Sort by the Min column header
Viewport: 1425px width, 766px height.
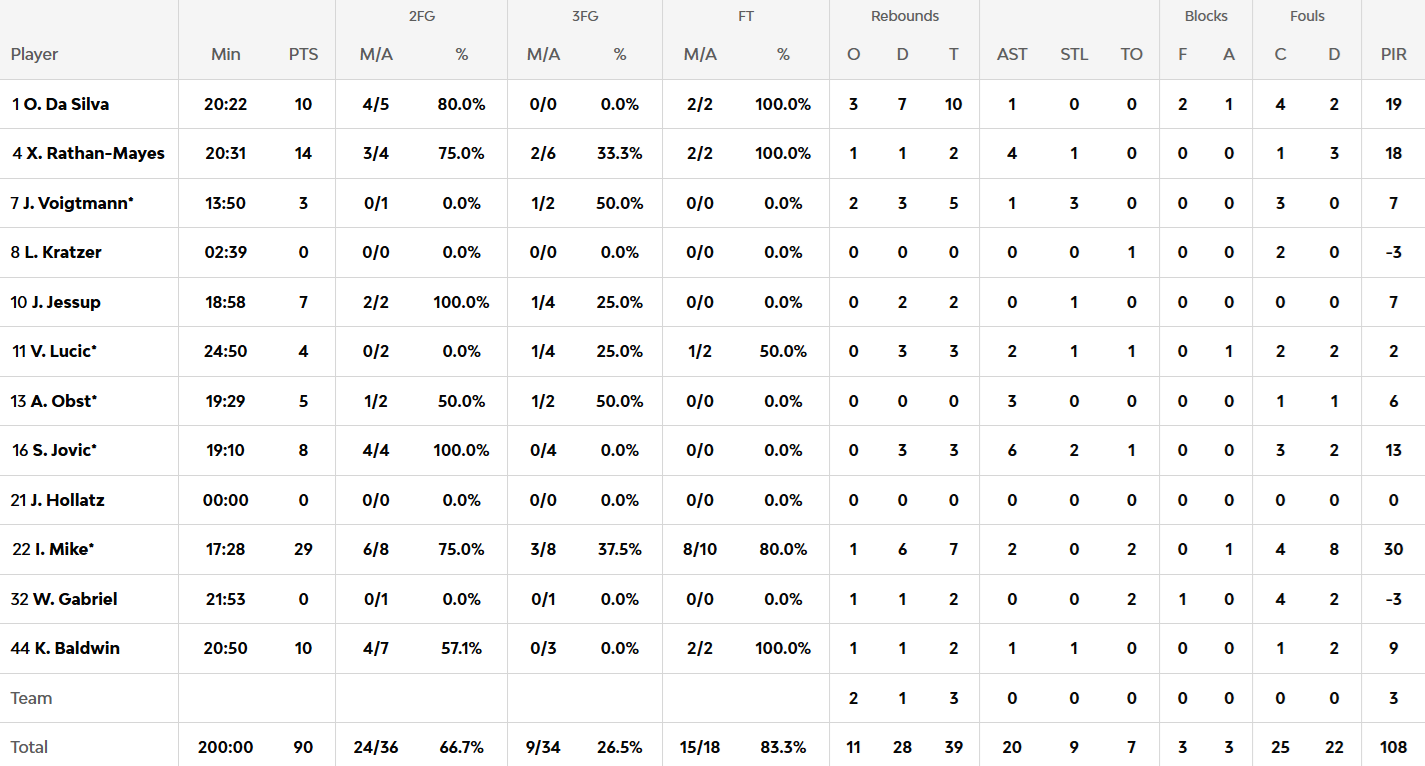pyautogui.click(x=226, y=54)
